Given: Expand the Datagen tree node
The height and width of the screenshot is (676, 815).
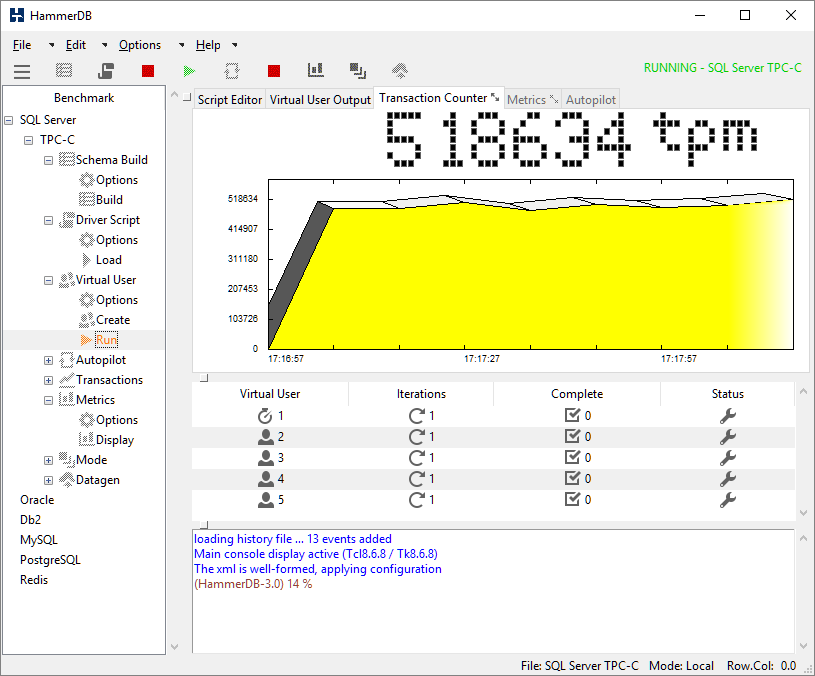Looking at the screenshot, I should tap(48, 481).
